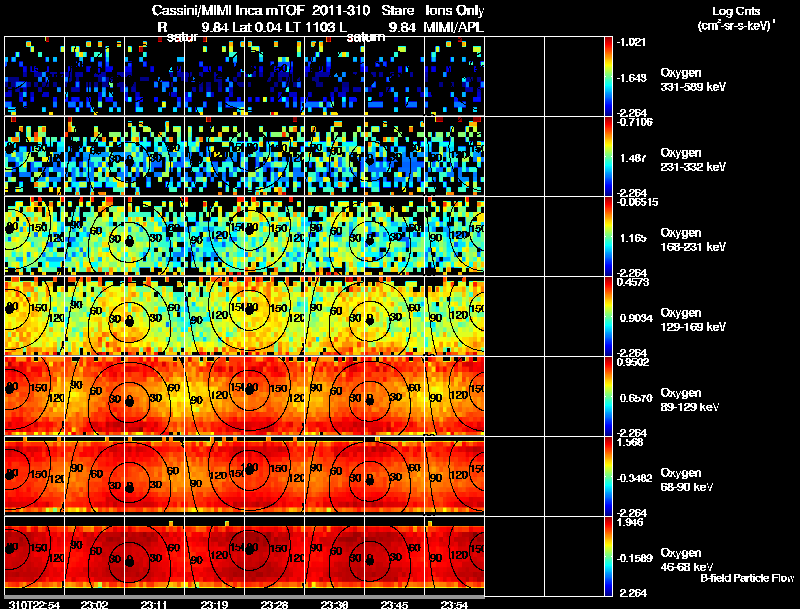This screenshot has width=800, height=609.
Task: Click the '-0.1589' colorbar value
Action: [635, 559]
